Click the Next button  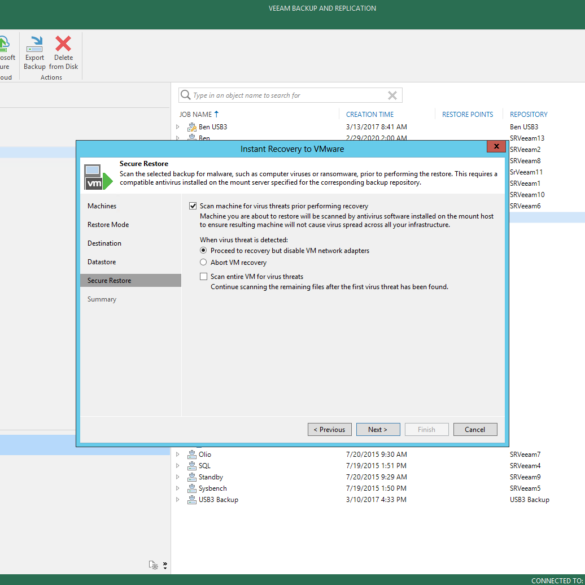tap(378, 429)
